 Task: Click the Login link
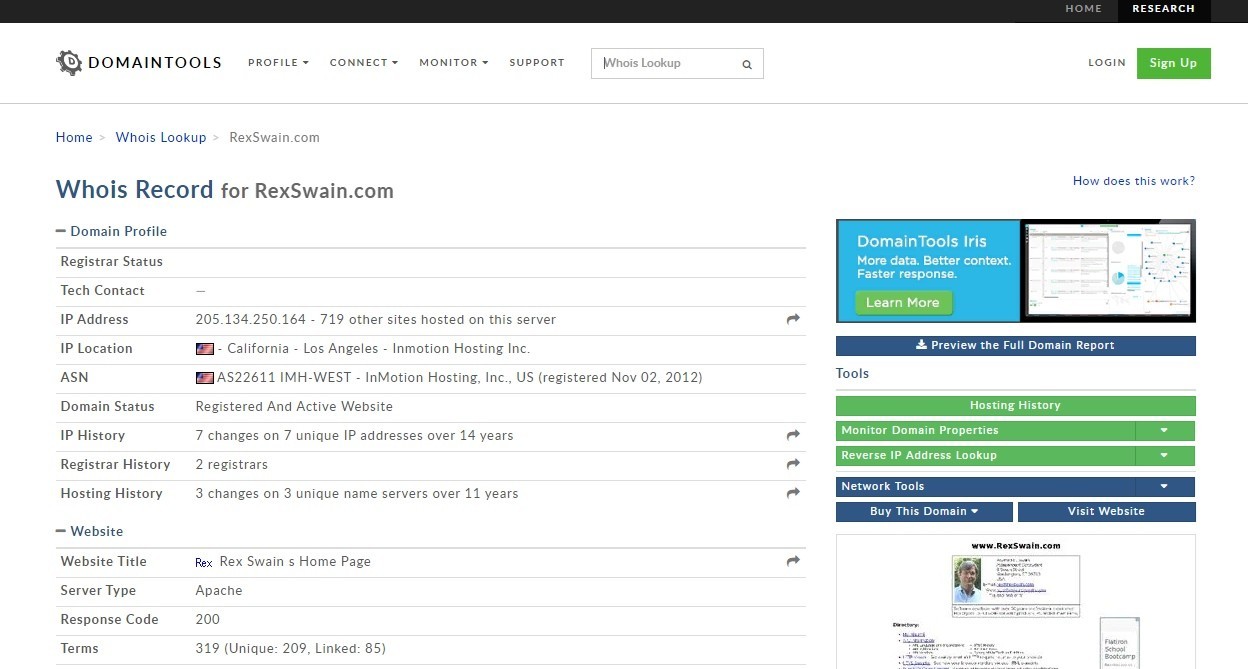(x=1107, y=62)
